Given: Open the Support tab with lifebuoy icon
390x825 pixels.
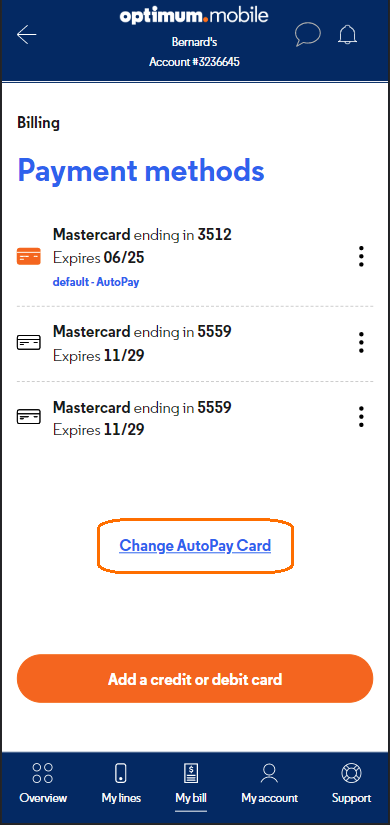Looking at the screenshot, I should coord(351,783).
